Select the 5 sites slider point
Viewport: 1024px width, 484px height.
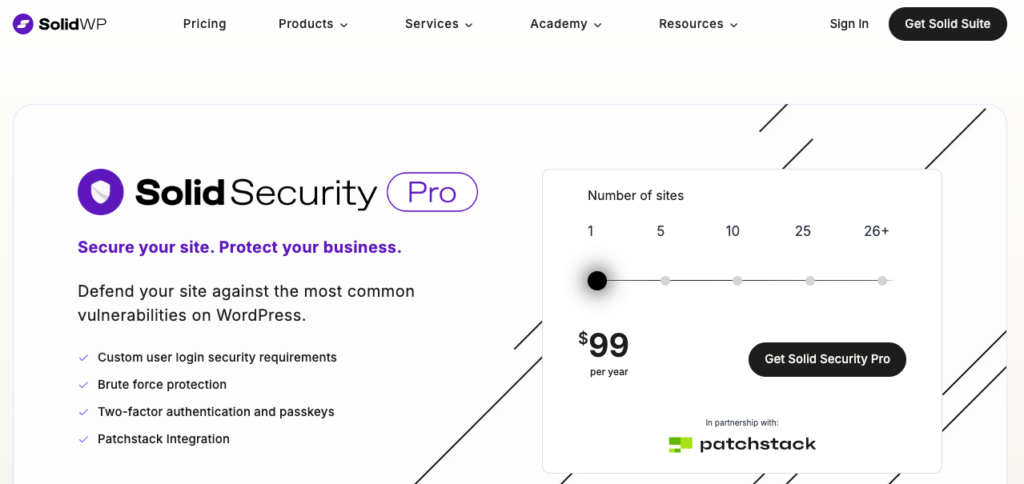(665, 281)
